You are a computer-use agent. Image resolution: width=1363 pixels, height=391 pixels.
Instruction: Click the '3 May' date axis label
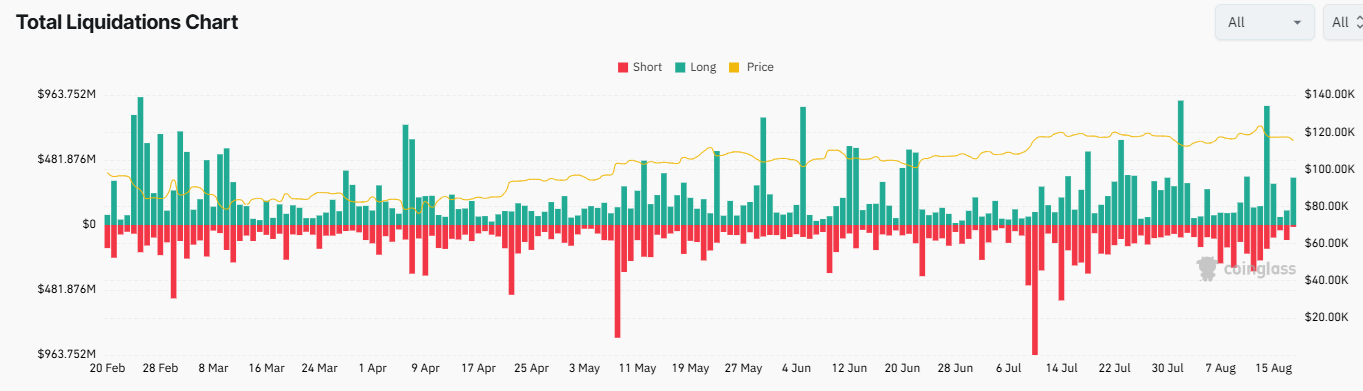click(x=584, y=368)
